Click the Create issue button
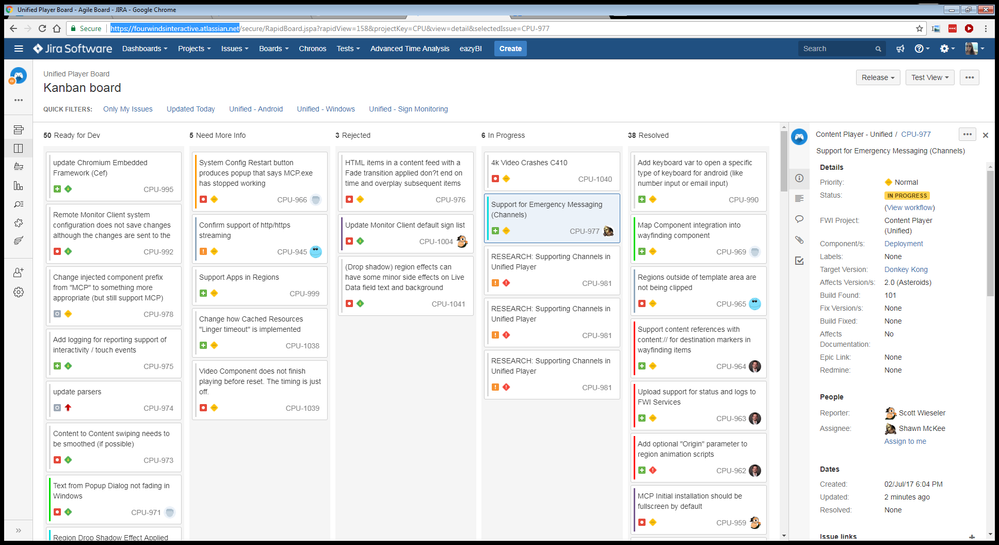Image resolution: width=999 pixels, height=545 pixels. click(510, 48)
